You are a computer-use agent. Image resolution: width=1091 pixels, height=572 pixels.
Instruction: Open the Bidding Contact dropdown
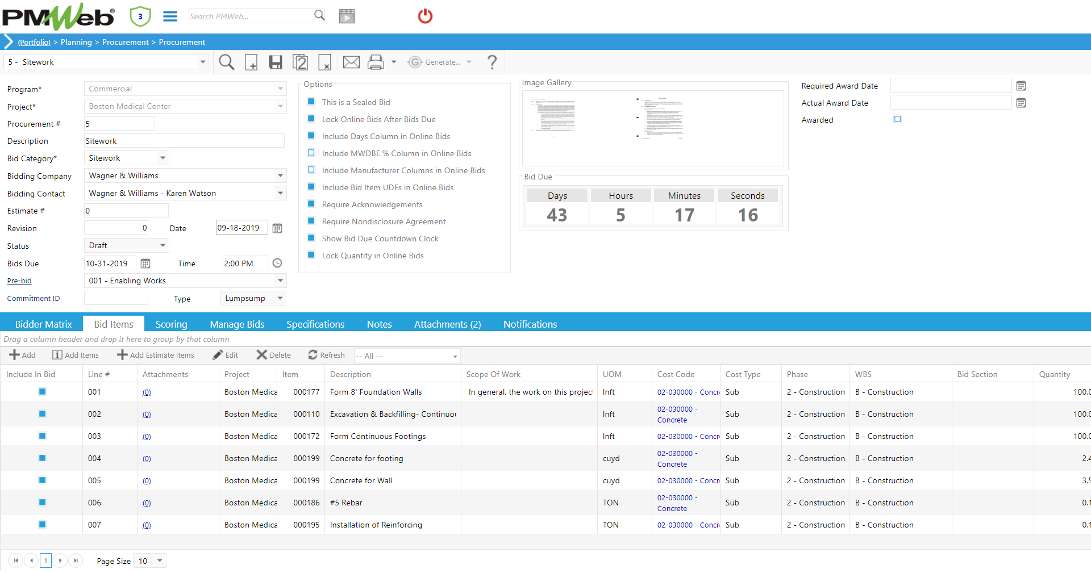[280, 193]
